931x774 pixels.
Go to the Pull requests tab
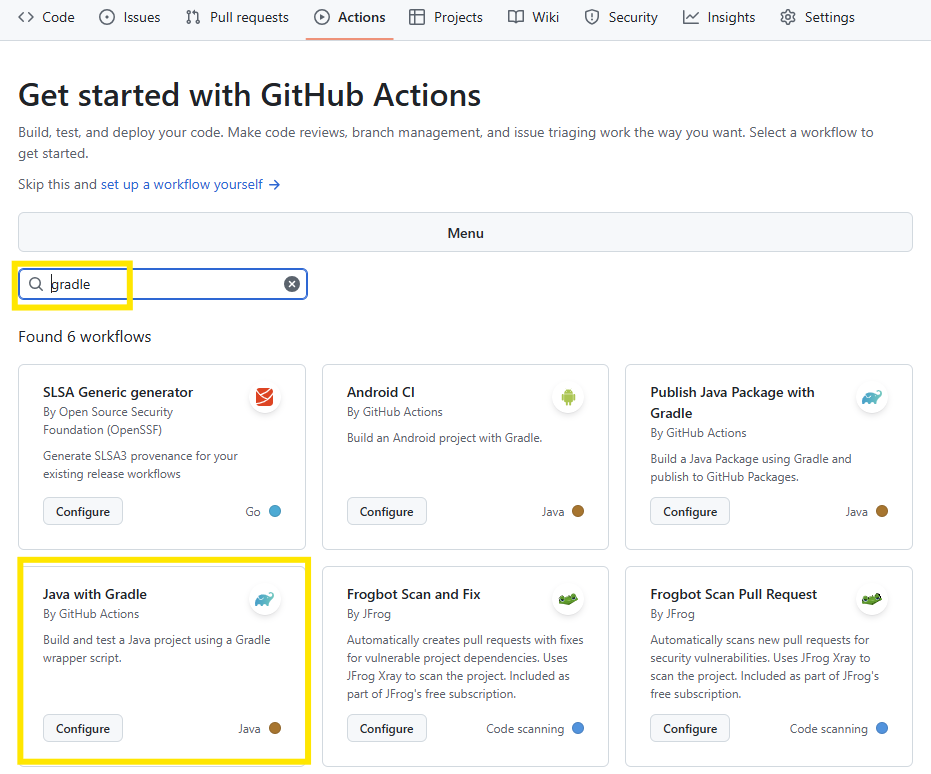(238, 17)
